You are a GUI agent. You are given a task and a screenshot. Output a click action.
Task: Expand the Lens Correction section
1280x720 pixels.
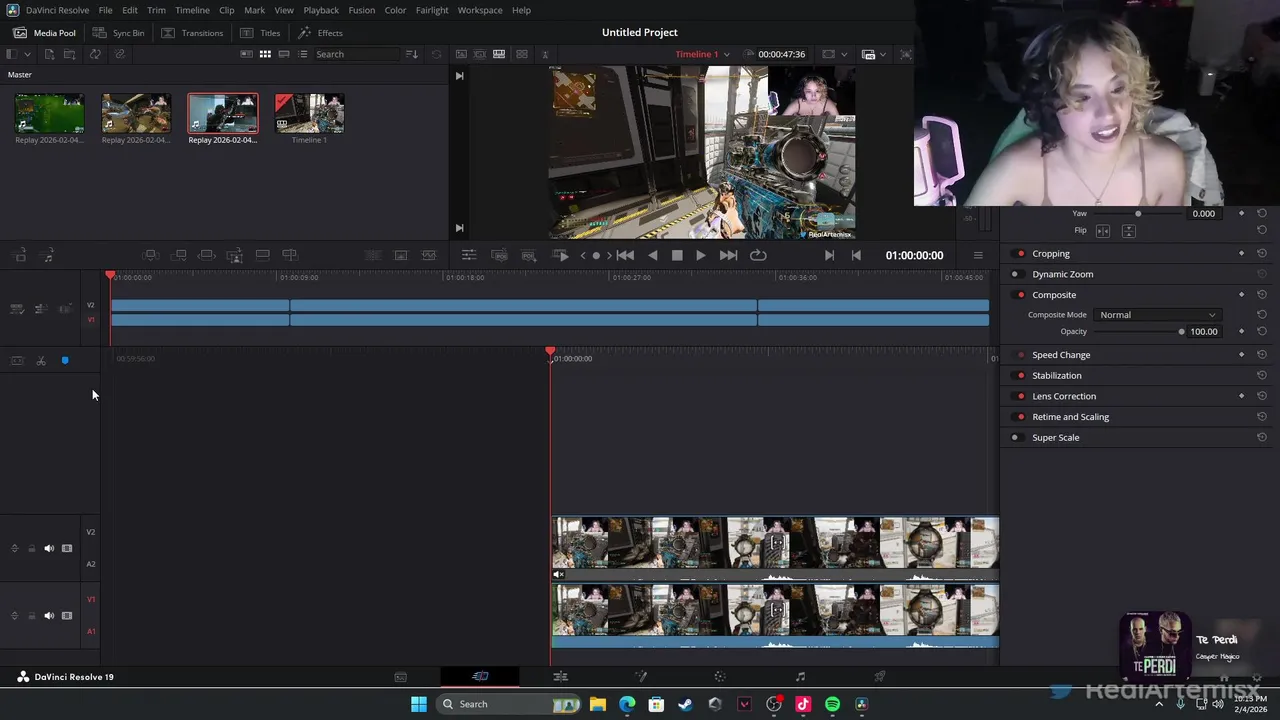coord(1064,396)
